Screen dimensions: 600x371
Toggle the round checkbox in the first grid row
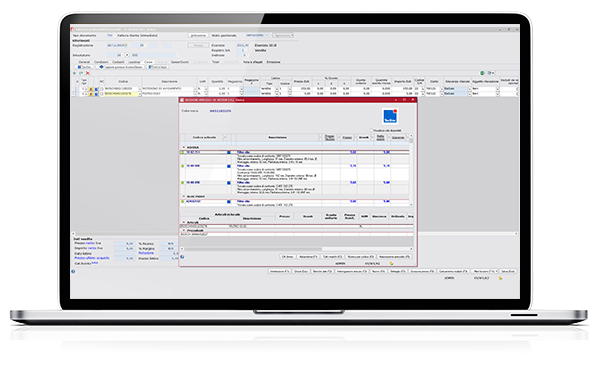[102, 89]
